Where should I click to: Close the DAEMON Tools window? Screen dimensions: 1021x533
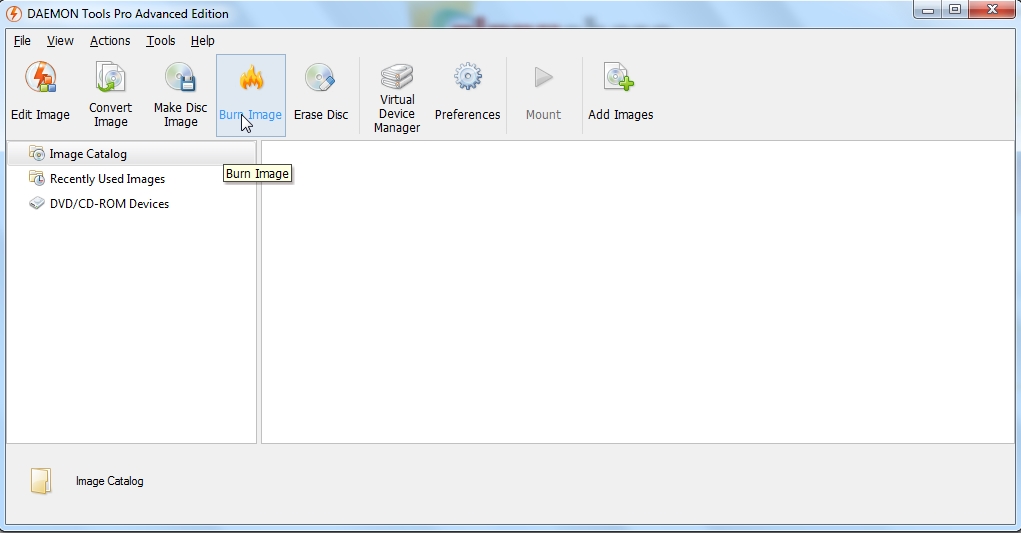pyautogui.click(x=992, y=10)
